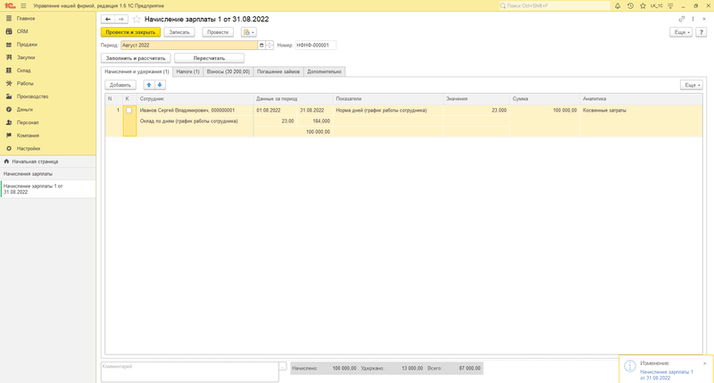Open favorites star in title bar
714x383 pixels.
click(643, 6)
